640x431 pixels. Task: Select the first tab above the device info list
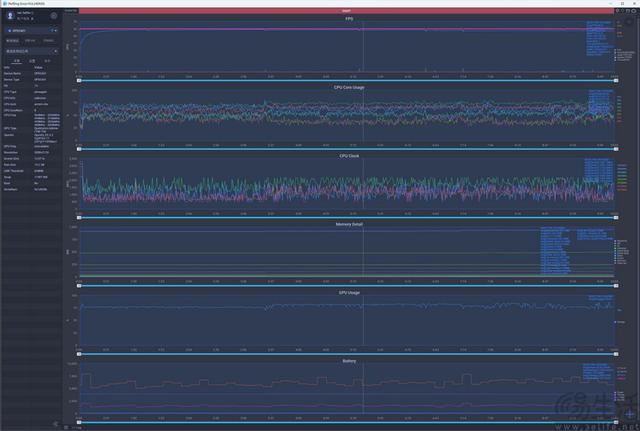point(17,60)
